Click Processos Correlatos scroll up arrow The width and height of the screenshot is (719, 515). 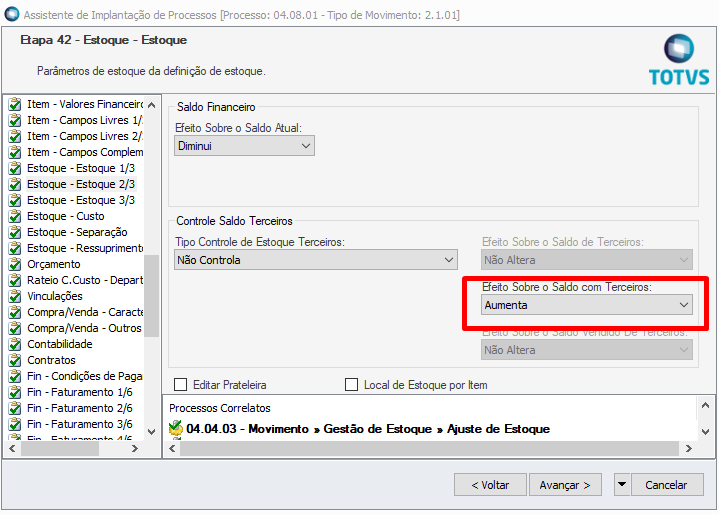point(705,405)
